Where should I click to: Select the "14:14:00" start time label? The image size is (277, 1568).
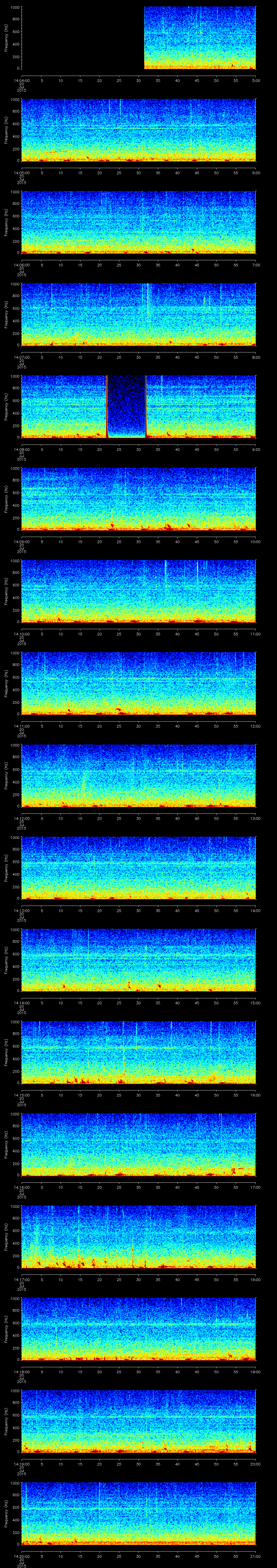[21, 1003]
